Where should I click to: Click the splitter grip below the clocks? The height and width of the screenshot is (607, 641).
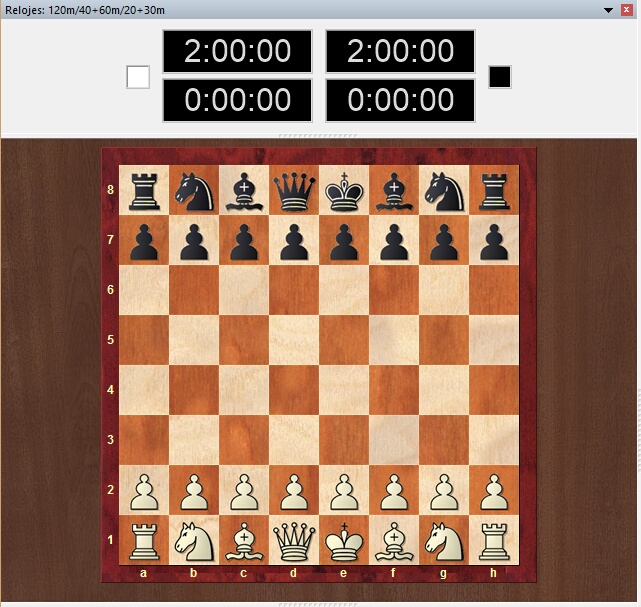click(319, 135)
